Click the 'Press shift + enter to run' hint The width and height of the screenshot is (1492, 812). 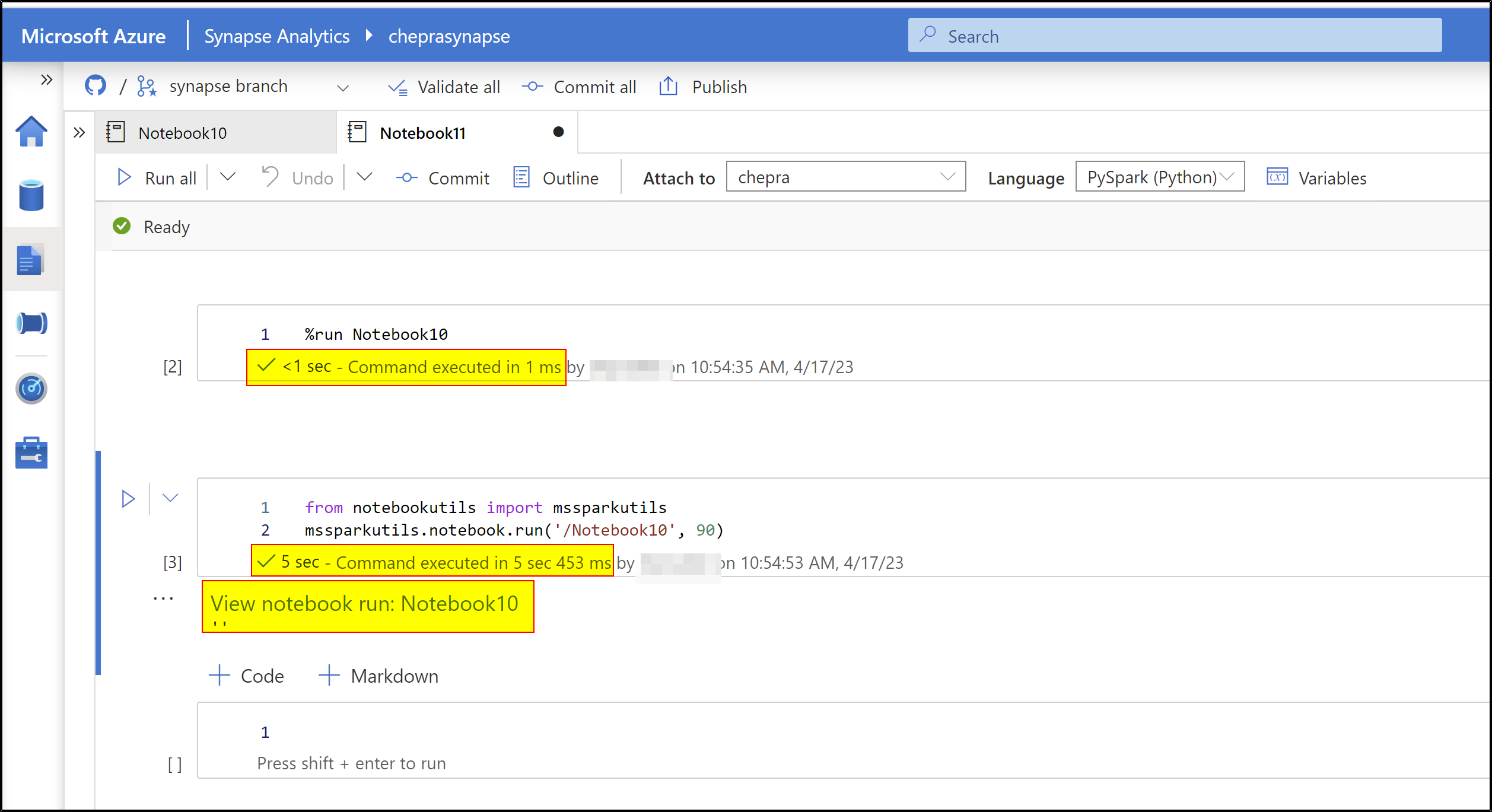pos(352,763)
